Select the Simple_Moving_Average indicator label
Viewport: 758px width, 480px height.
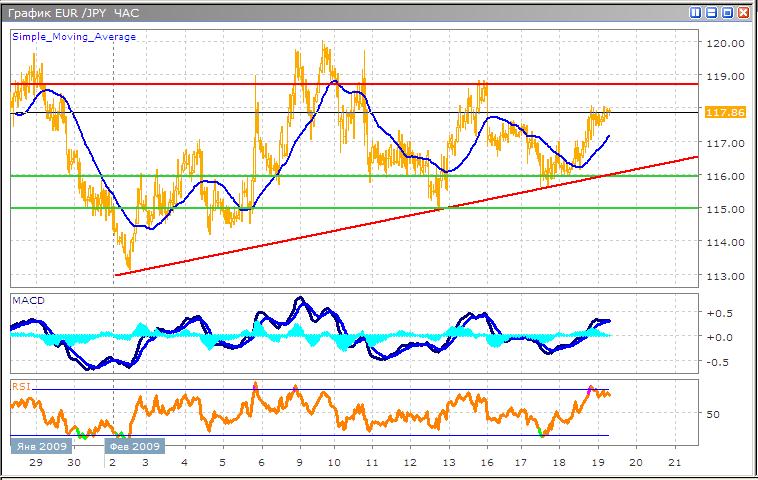(74, 37)
